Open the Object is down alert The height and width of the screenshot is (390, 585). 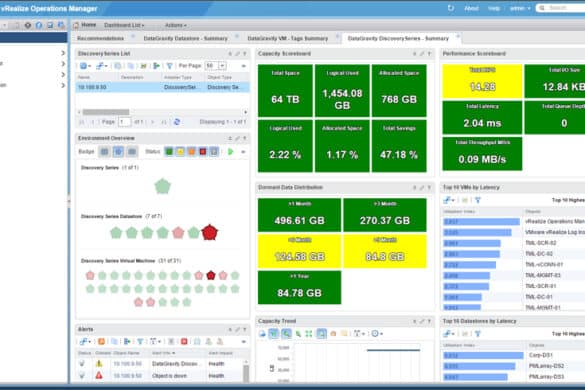click(x=170, y=376)
